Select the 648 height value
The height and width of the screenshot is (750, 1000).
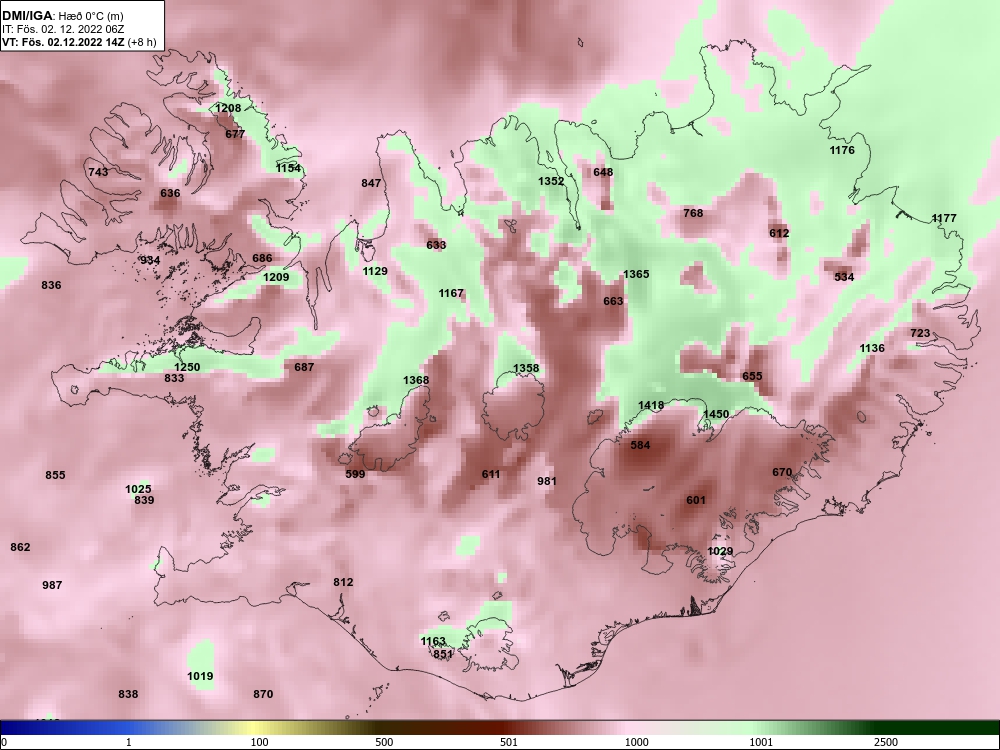pyautogui.click(x=603, y=172)
